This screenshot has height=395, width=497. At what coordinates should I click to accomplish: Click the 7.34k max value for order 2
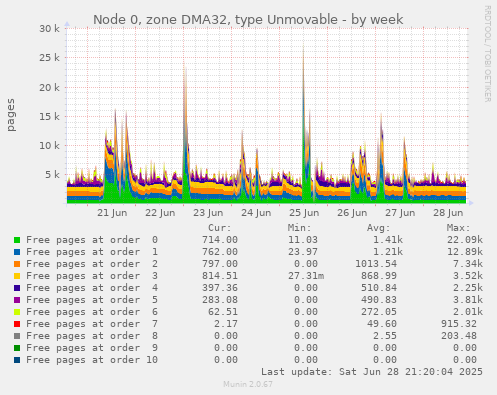468,264
